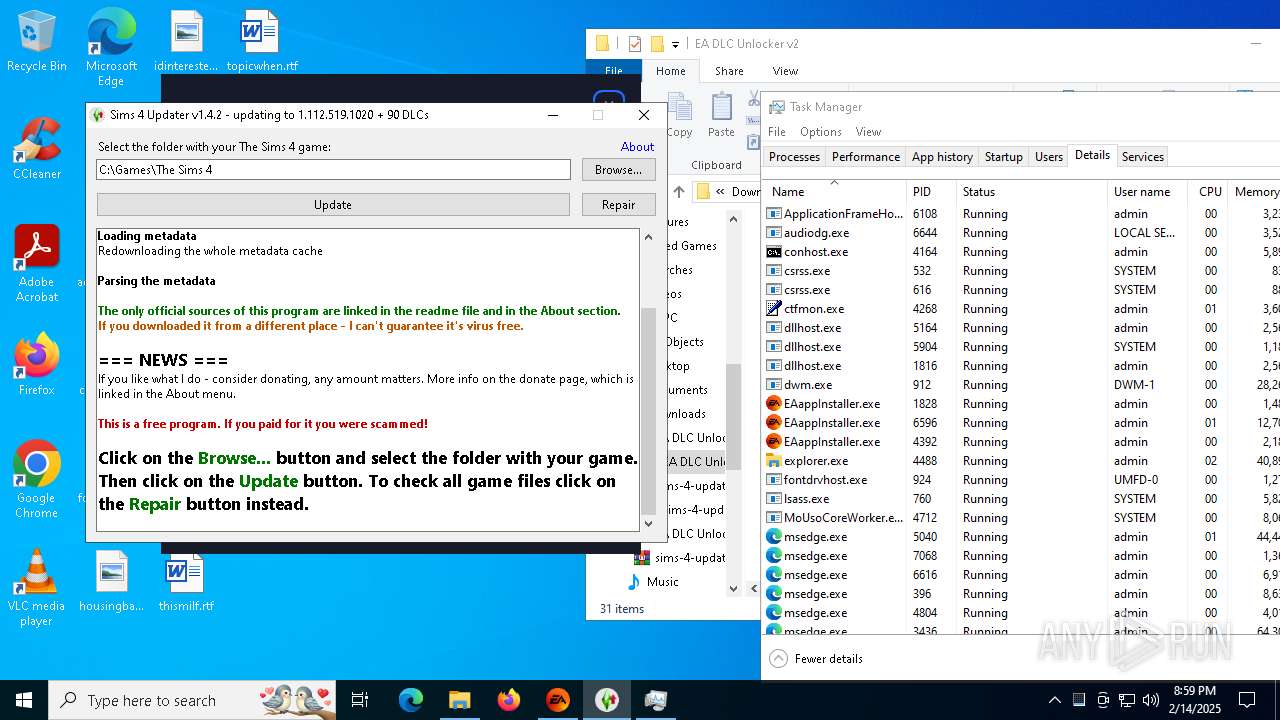Open CCleaner desktop shortcut
This screenshot has height=720, width=1280.
[x=36, y=149]
